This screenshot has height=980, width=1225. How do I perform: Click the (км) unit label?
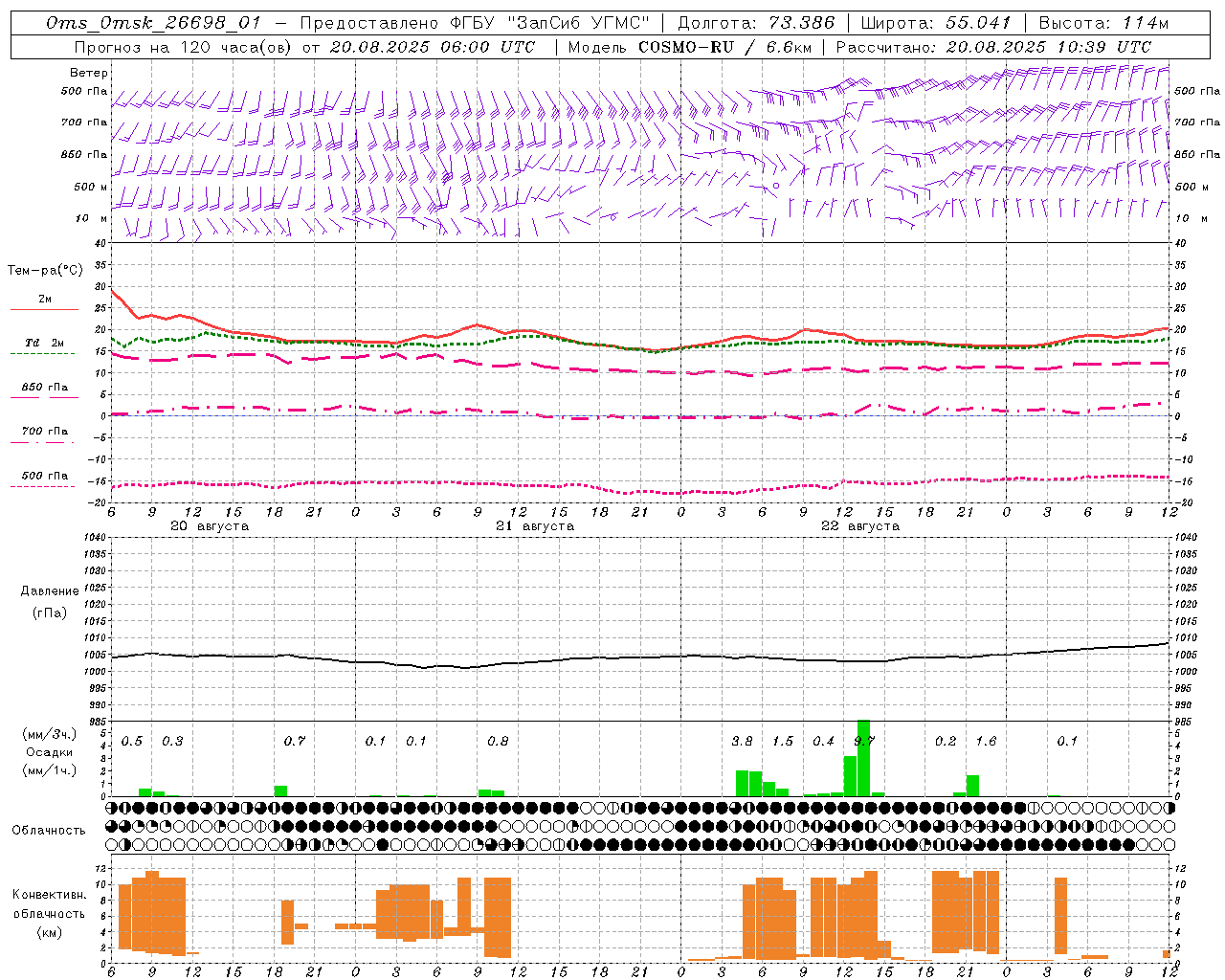coord(51,932)
